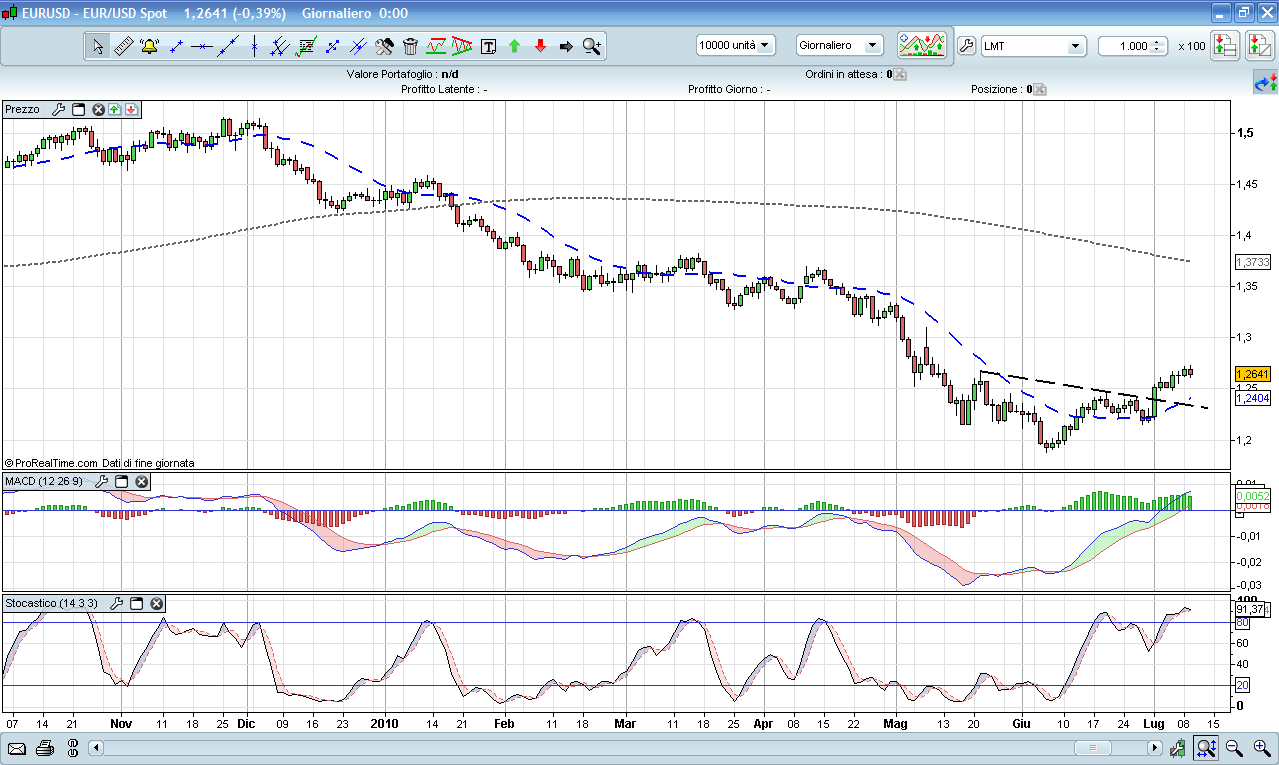
Task: Open the alarm bell alert tool
Action: 150,46
